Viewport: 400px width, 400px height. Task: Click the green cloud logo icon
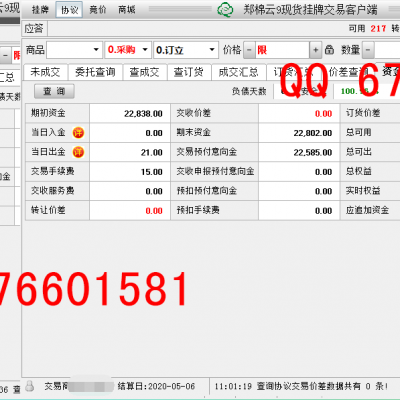(225, 10)
